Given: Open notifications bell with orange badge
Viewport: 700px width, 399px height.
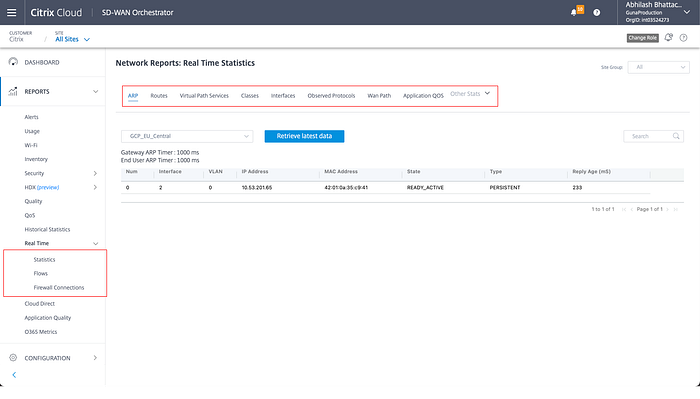Looking at the screenshot, I should tap(576, 11).
